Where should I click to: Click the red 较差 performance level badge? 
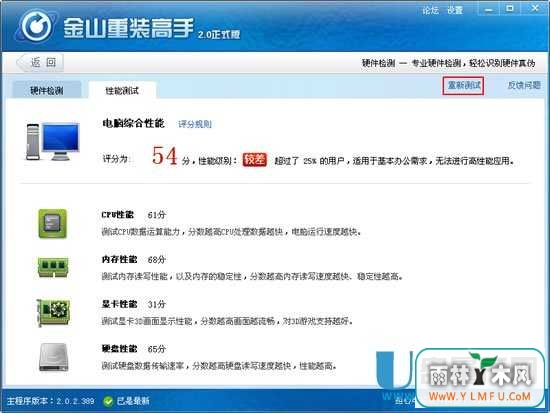[x=255, y=160]
